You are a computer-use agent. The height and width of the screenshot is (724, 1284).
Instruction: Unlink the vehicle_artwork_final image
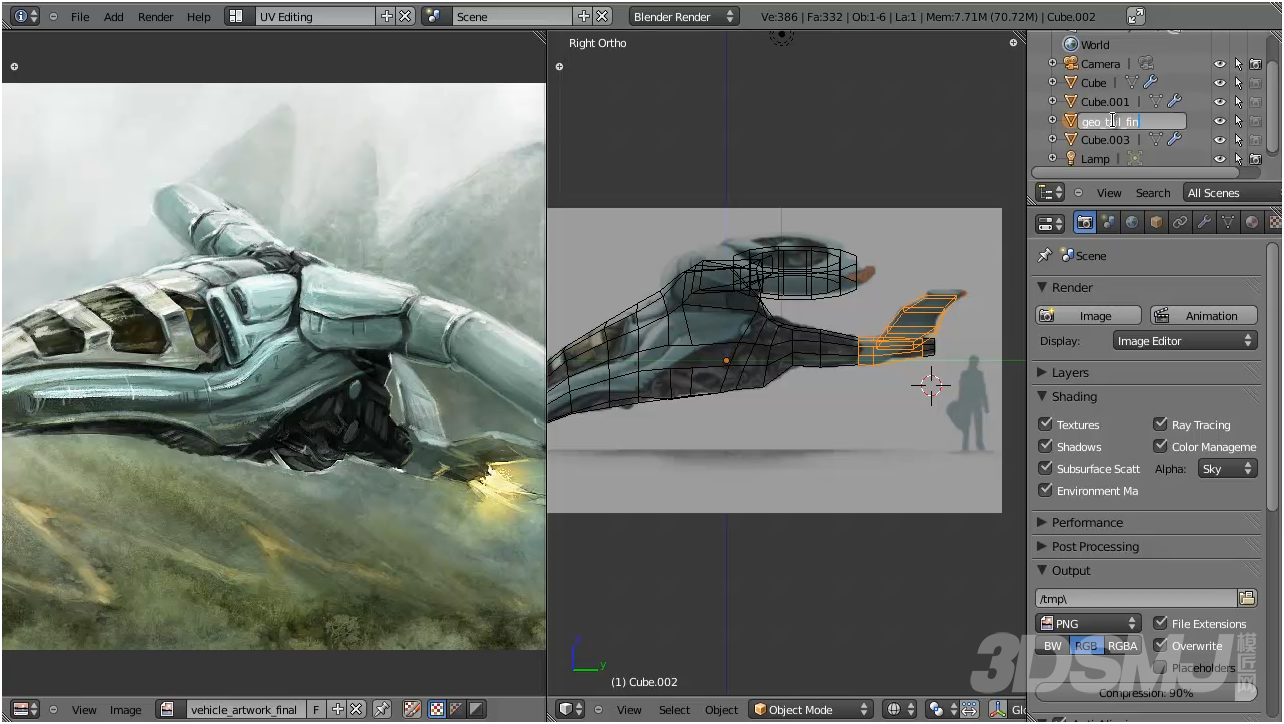[356, 709]
